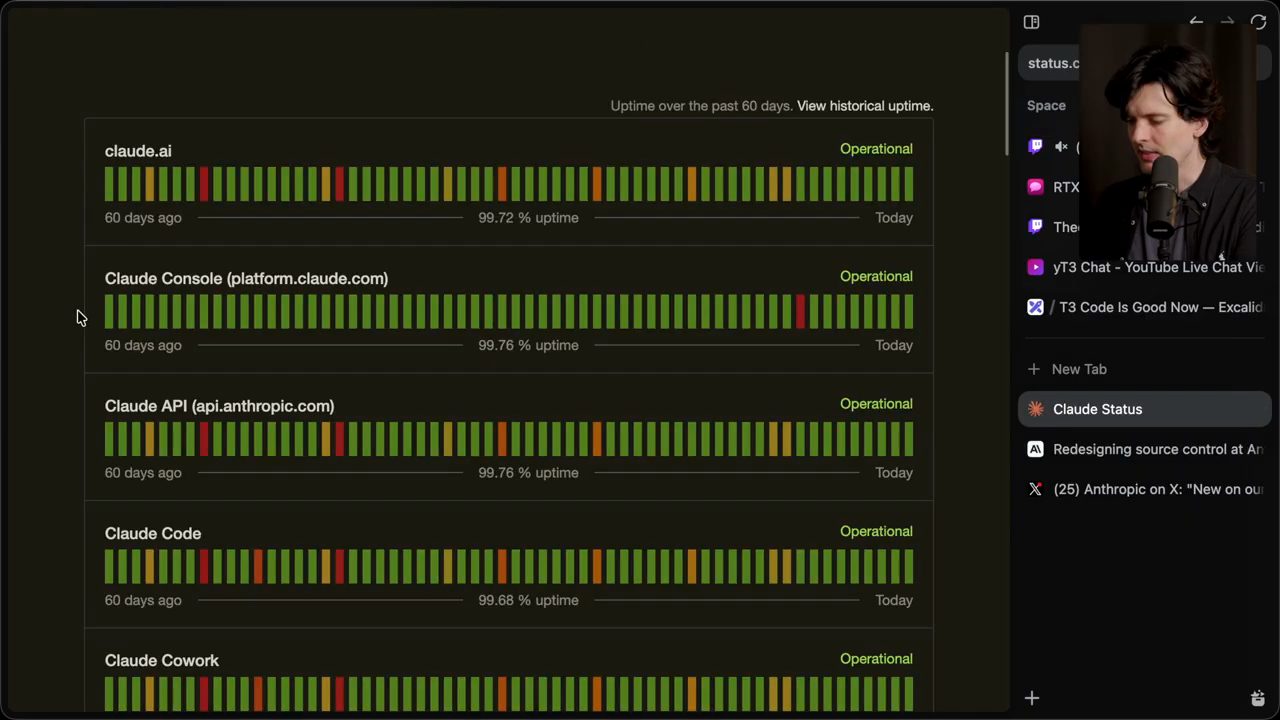This screenshot has width=1280, height=720.
Task: Click the page's vertical scrollbar thumb
Action: pyautogui.click(x=1007, y=103)
